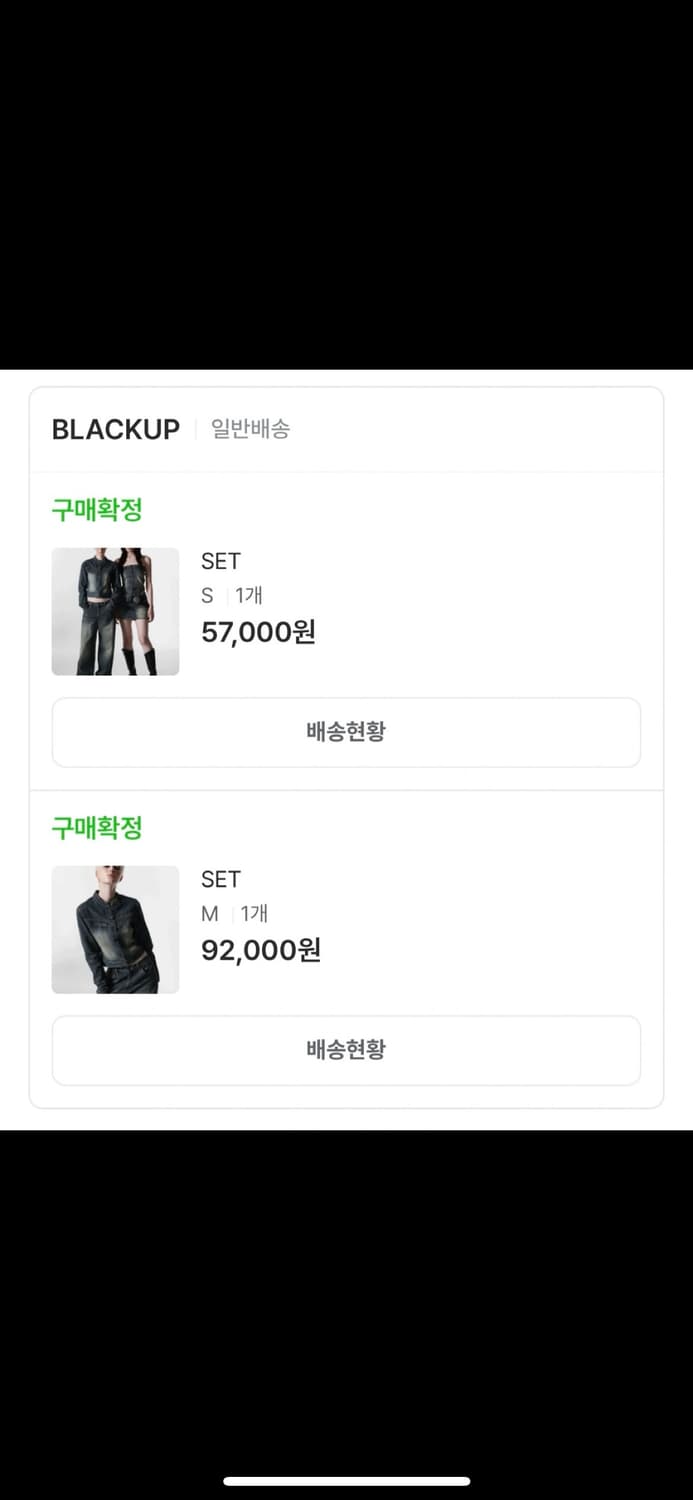
Task: Click the second 구매확정 purchase confirmed label
Action: pos(93,827)
